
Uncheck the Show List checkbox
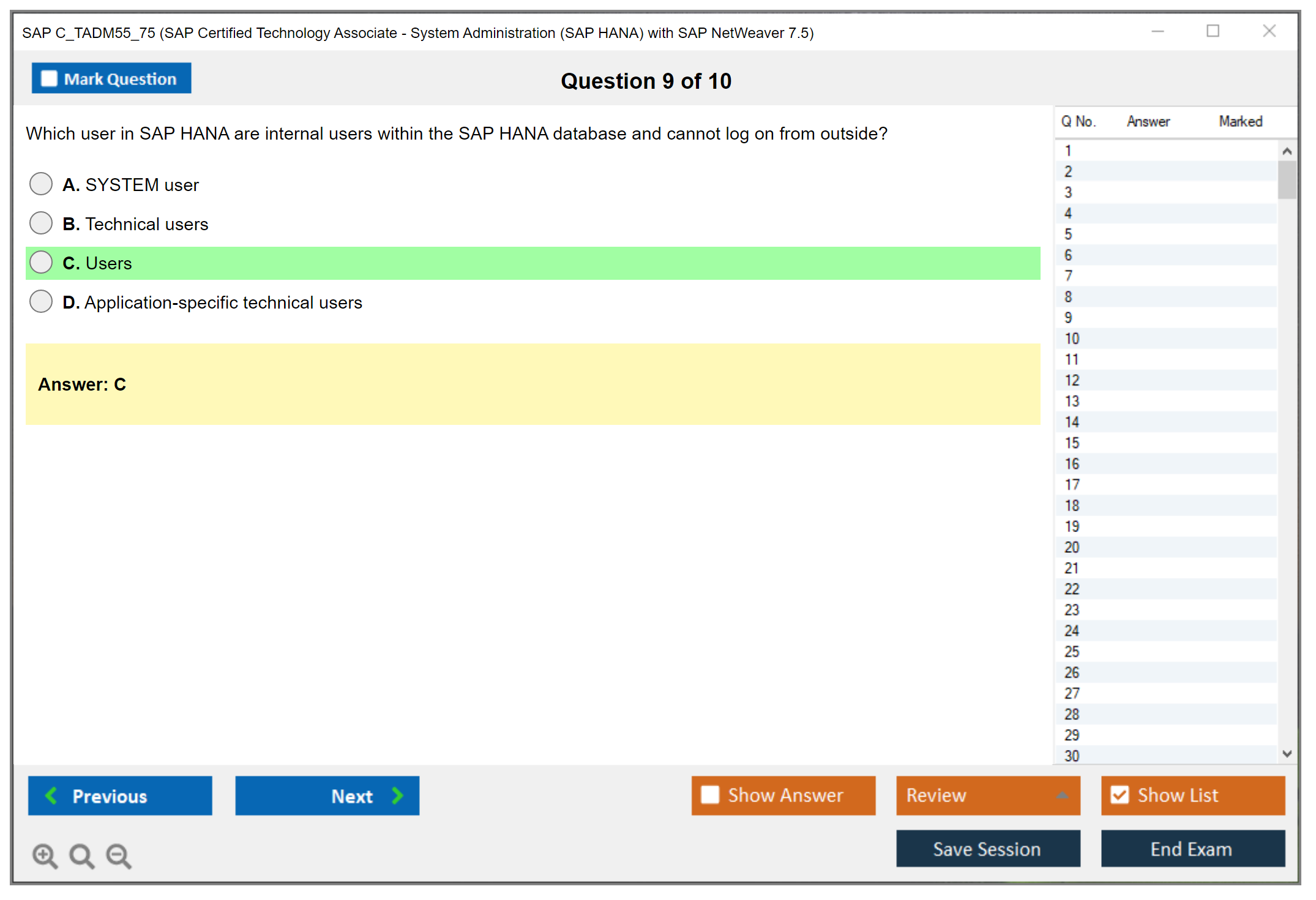click(1120, 795)
